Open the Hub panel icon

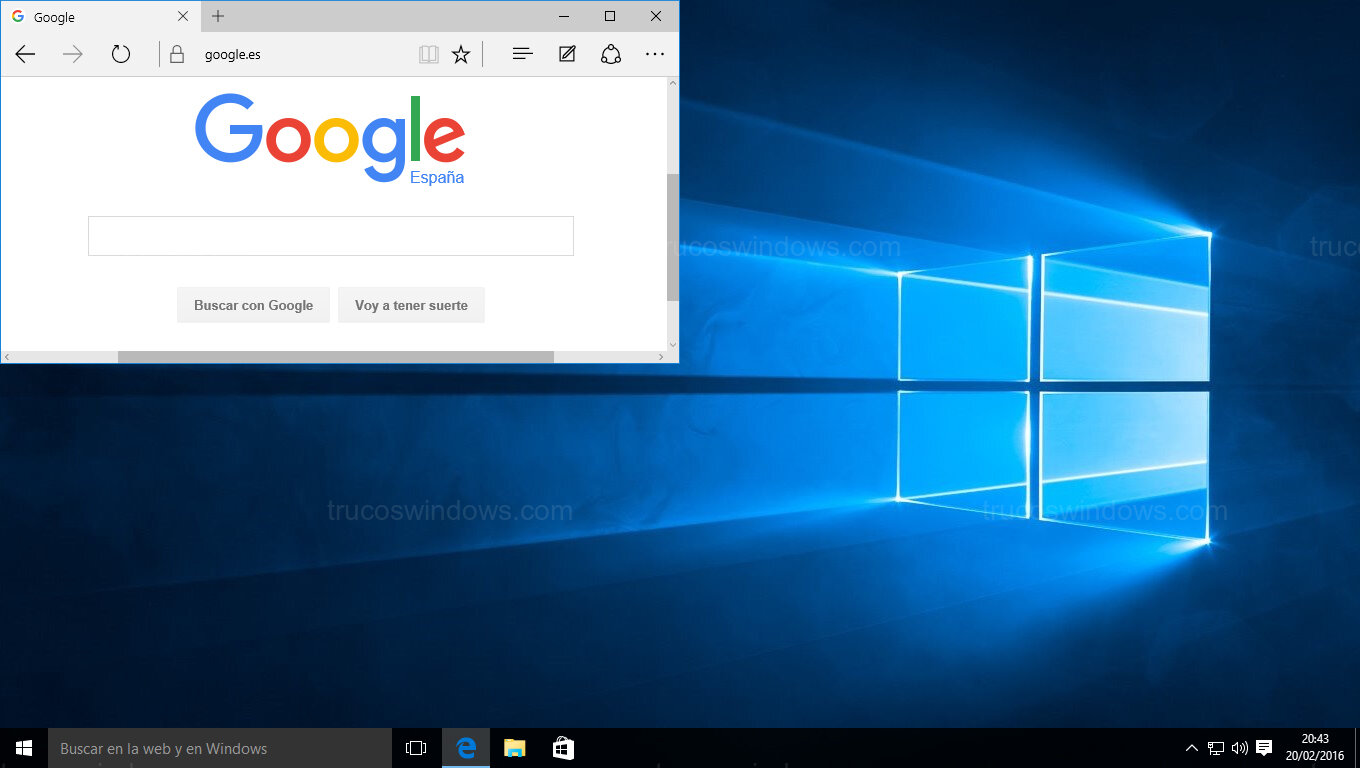click(x=522, y=55)
